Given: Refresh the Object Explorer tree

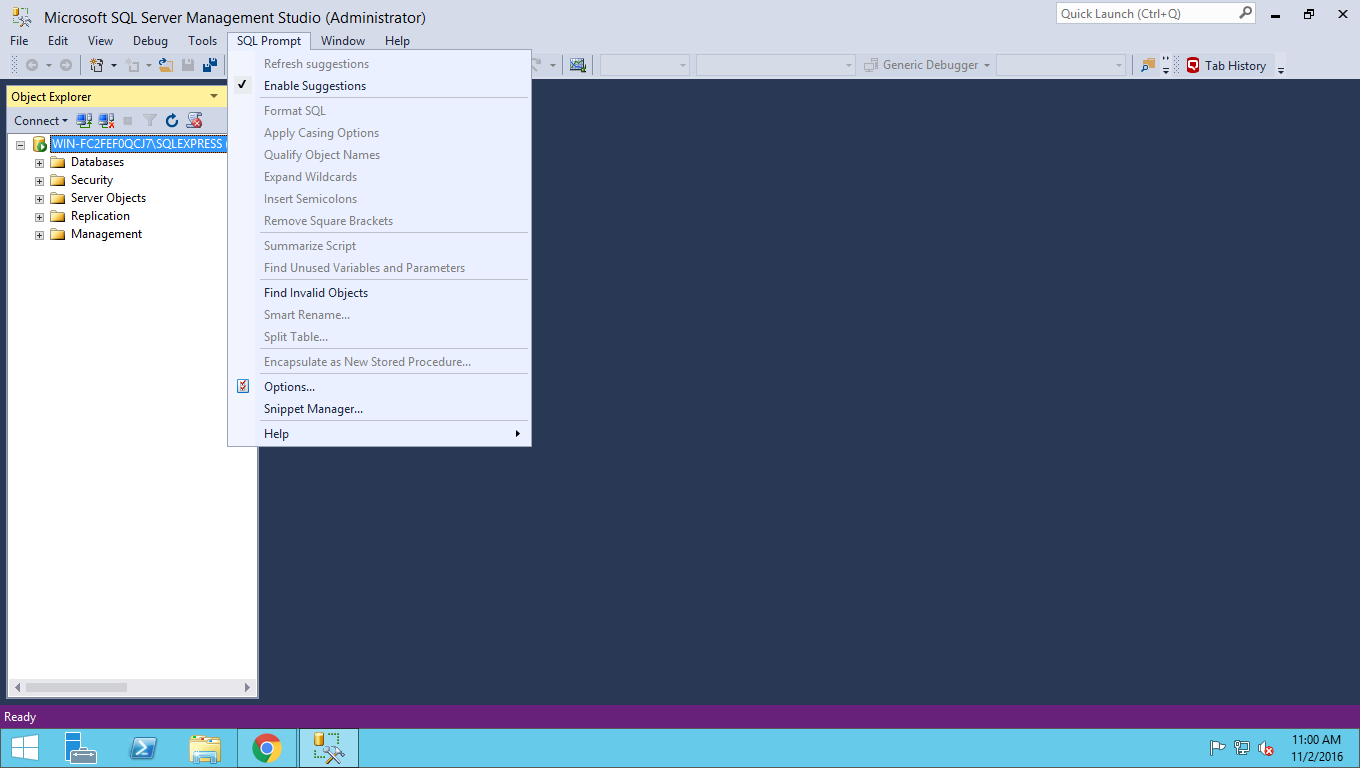Looking at the screenshot, I should 172,121.
